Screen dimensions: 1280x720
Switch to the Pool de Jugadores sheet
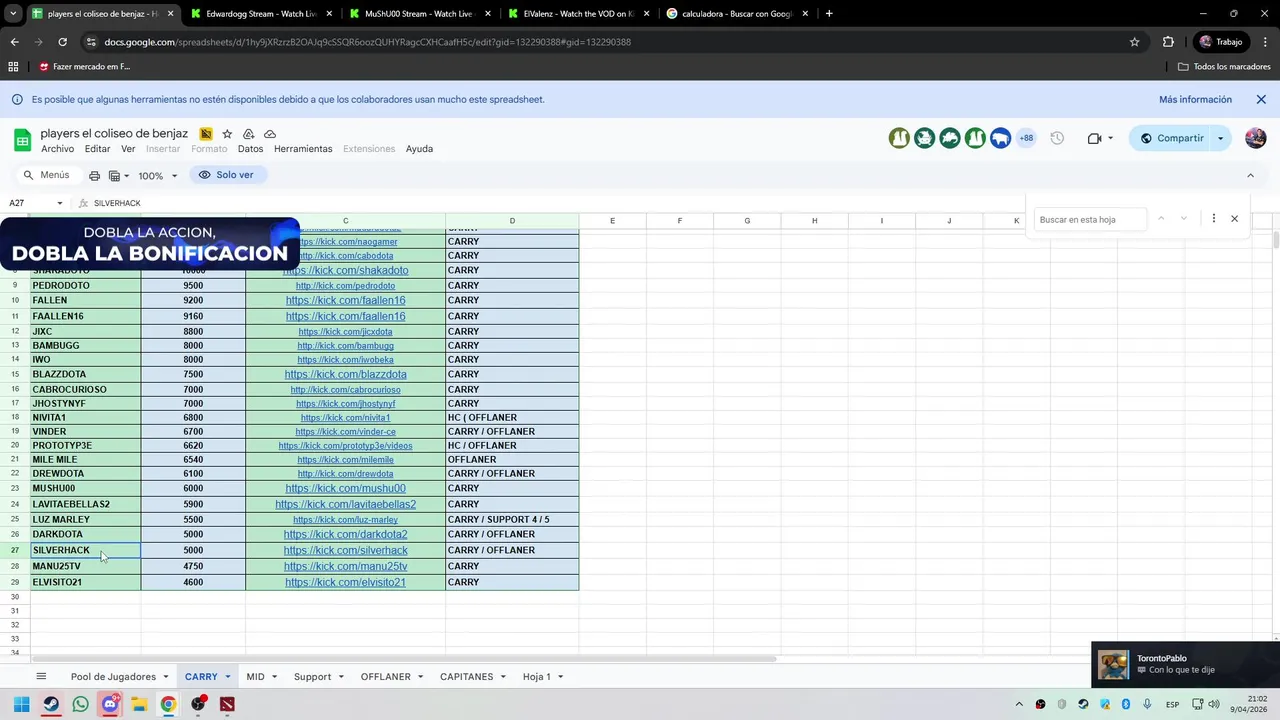113,676
